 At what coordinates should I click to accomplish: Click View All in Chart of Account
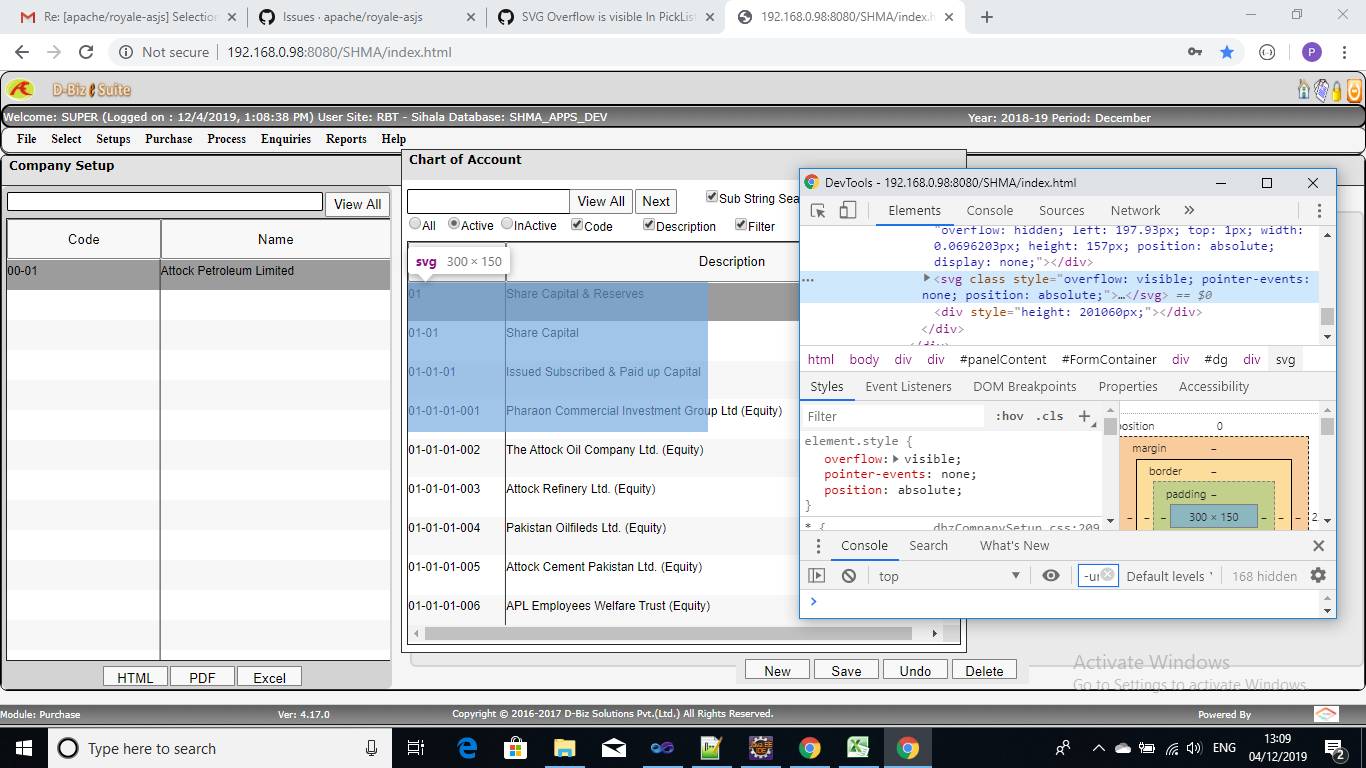pos(601,201)
